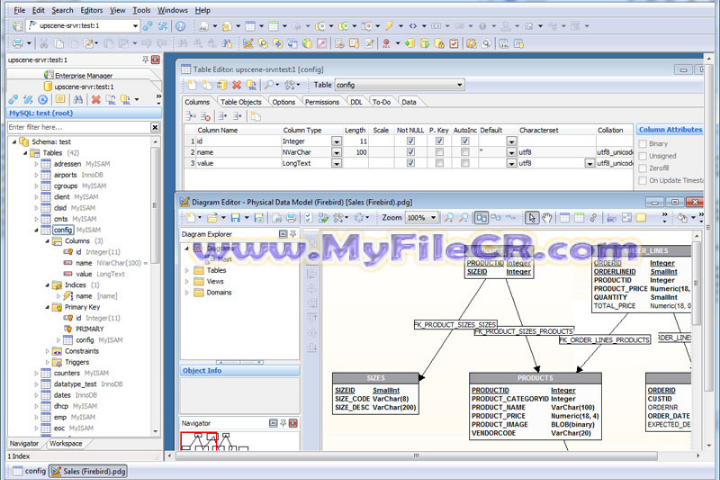The height and width of the screenshot is (480, 720).
Task: Select Views folder in Diagram Explorer
Action: coord(215,282)
